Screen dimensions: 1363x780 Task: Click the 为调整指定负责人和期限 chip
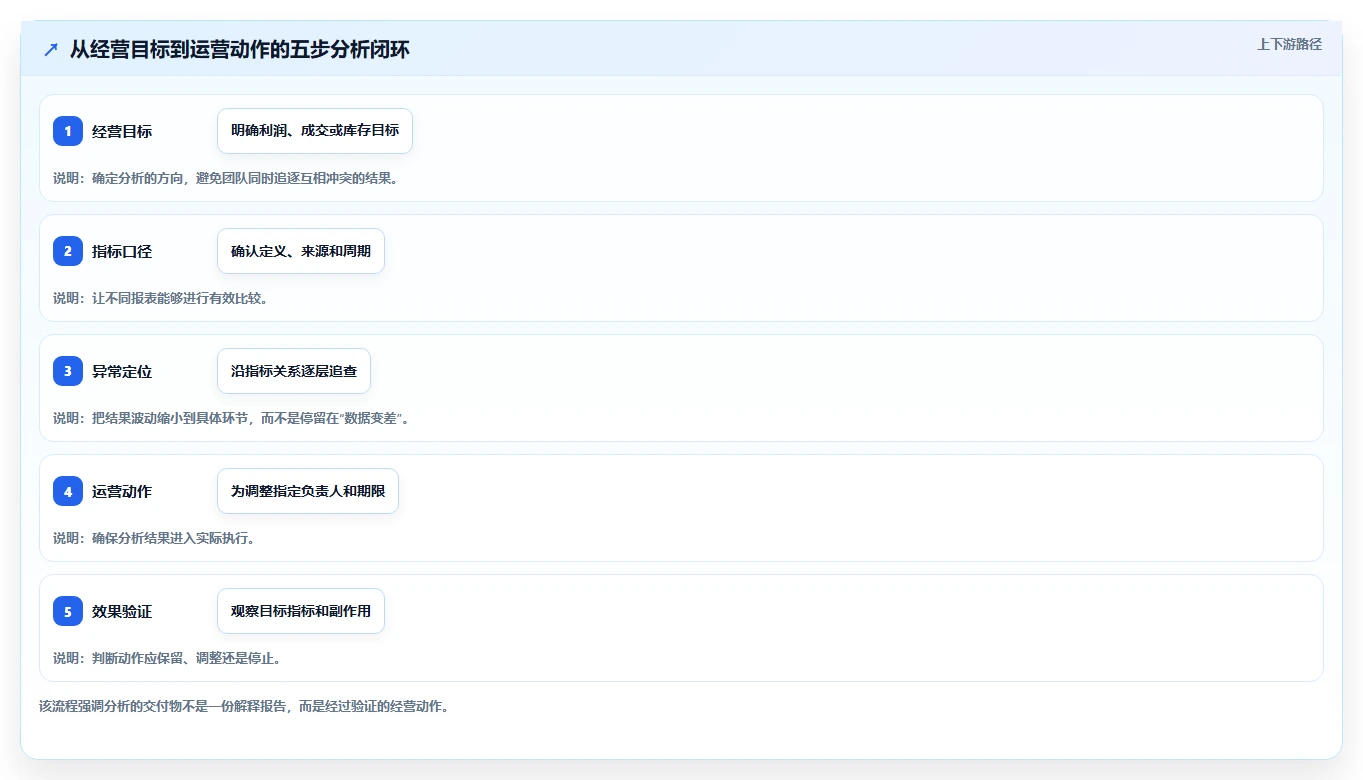click(308, 491)
